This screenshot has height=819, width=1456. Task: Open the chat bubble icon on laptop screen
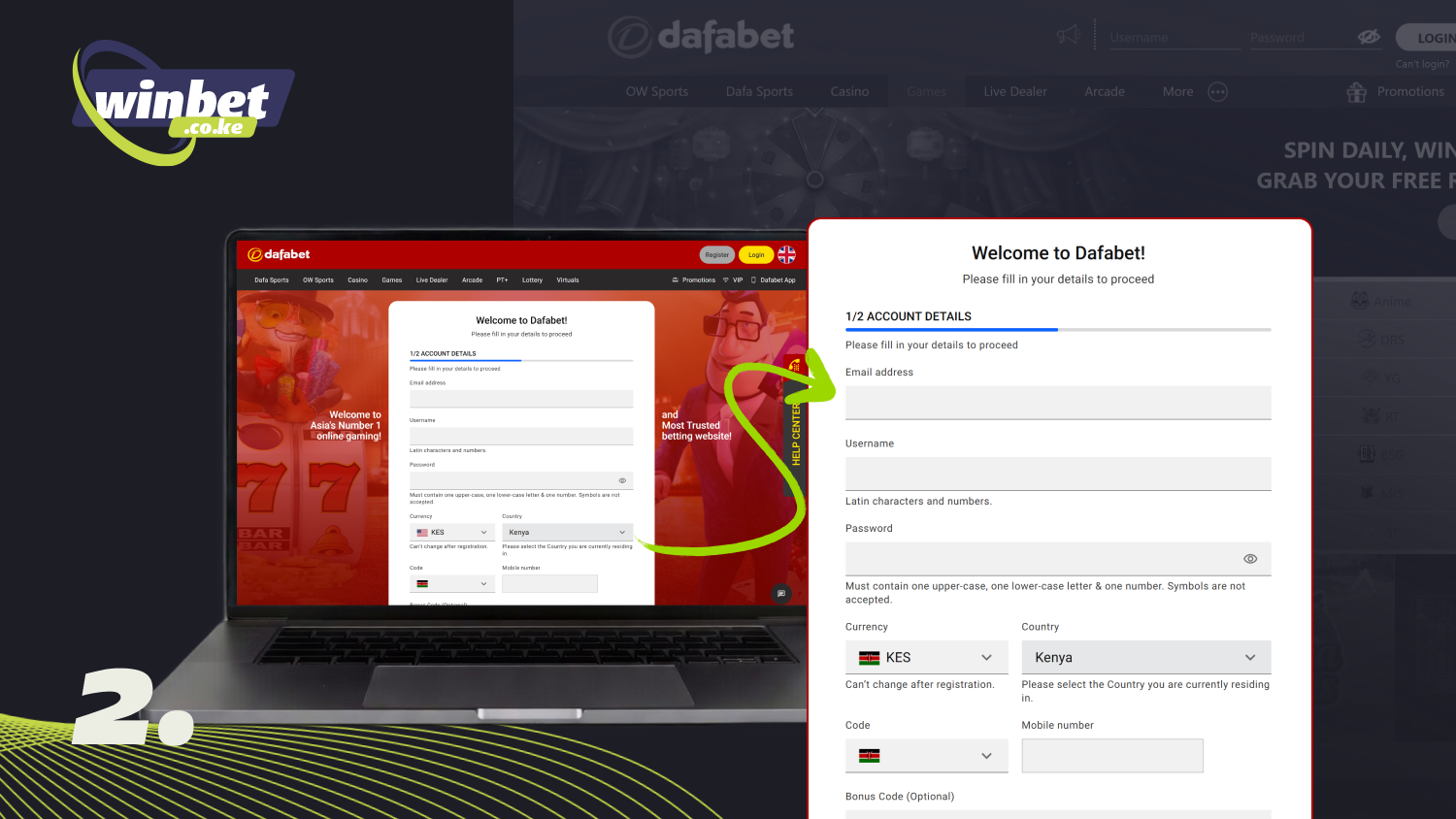[x=781, y=593]
